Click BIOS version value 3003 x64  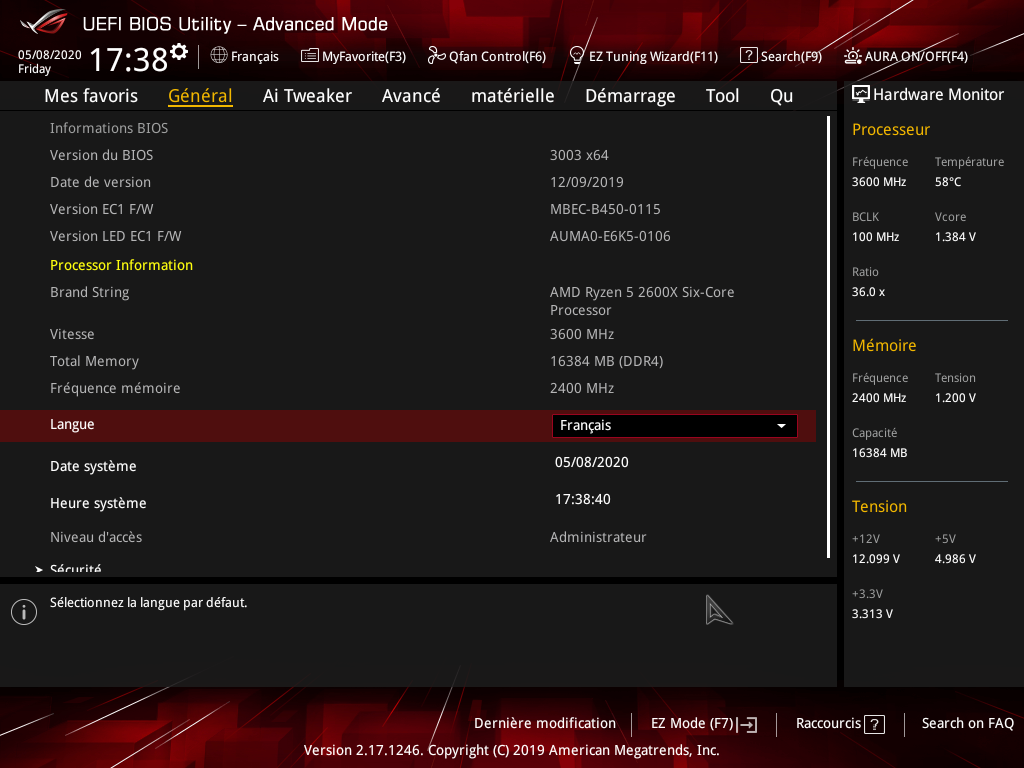pyautogui.click(x=579, y=155)
